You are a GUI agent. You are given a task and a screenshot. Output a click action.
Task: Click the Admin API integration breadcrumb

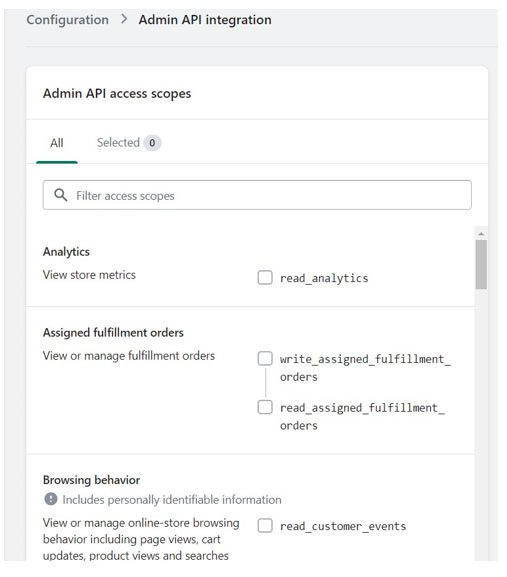pyautogui.click(x=205, y=20)
